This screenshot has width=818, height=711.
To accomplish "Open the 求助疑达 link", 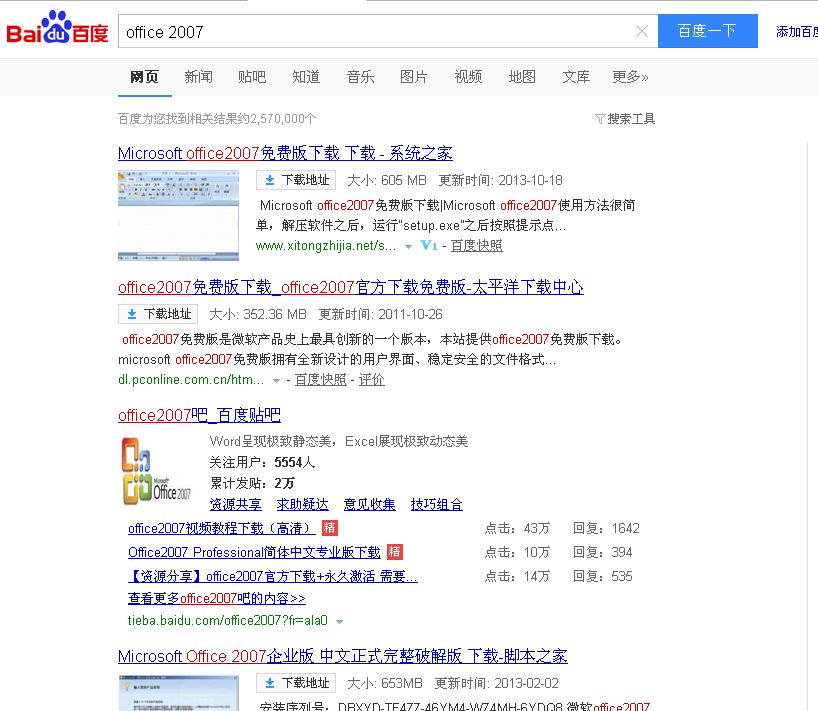I will [303, 504].
